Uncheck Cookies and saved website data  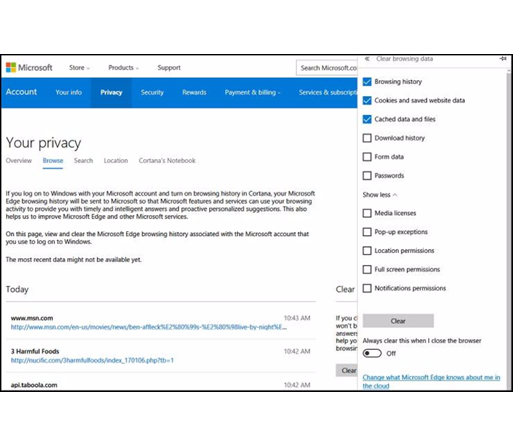(x=367, y=100)
